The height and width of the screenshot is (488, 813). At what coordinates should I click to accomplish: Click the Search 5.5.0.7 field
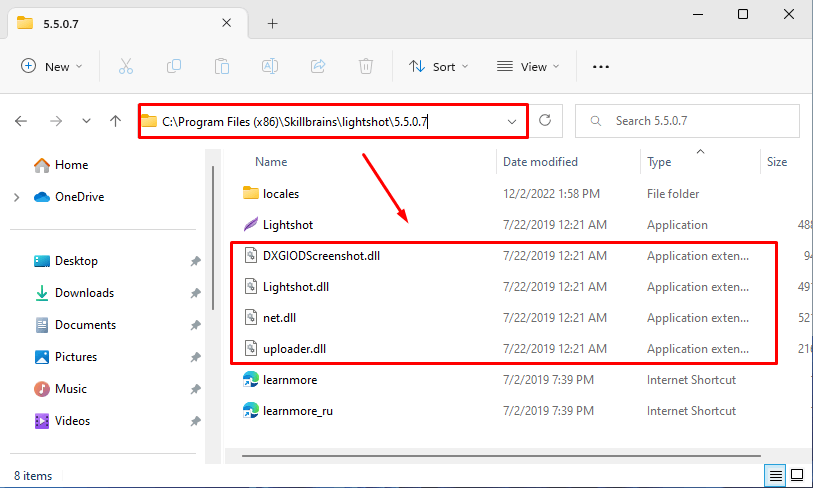click(x=687, y=121)
